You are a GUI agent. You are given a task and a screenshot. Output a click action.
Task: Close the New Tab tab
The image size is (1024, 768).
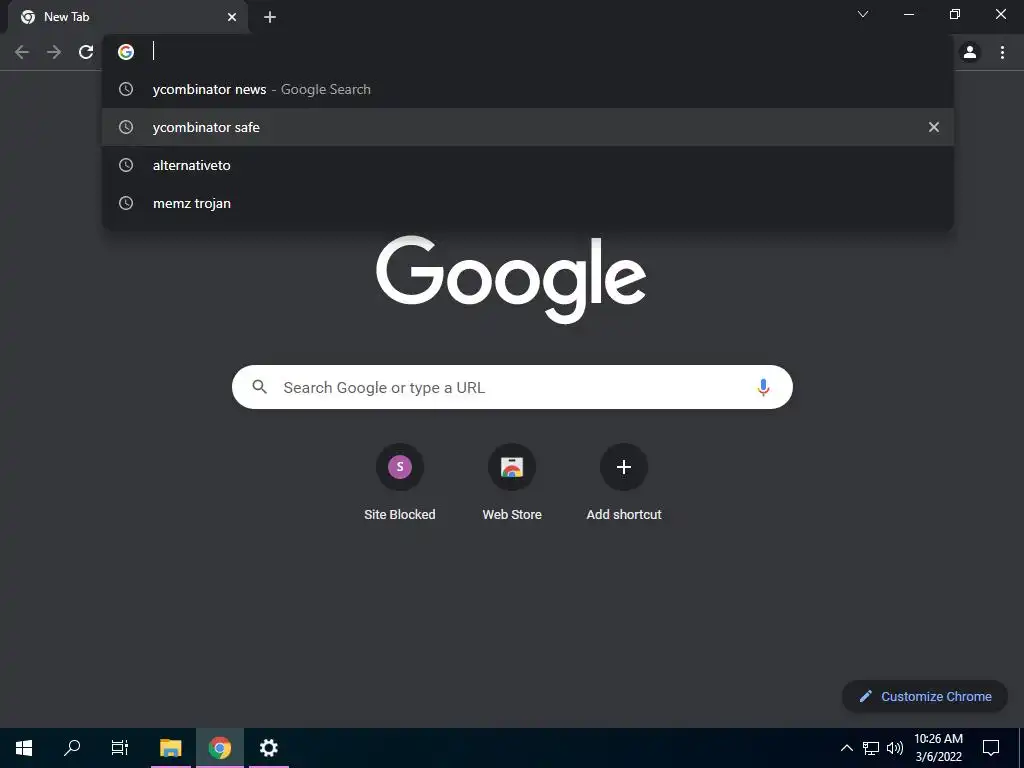[x=232, y=17]
